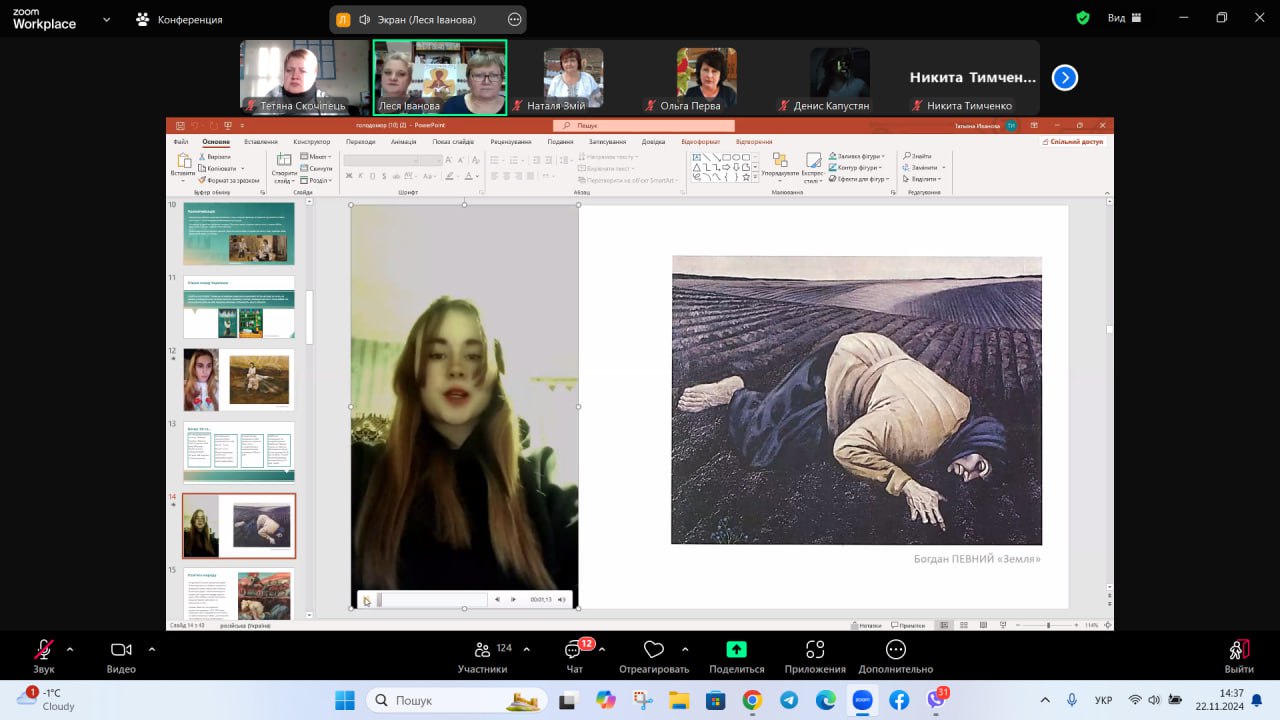Open the Приложения apps icon
The image size is (1280, 720).
click(x=815, y=656)
